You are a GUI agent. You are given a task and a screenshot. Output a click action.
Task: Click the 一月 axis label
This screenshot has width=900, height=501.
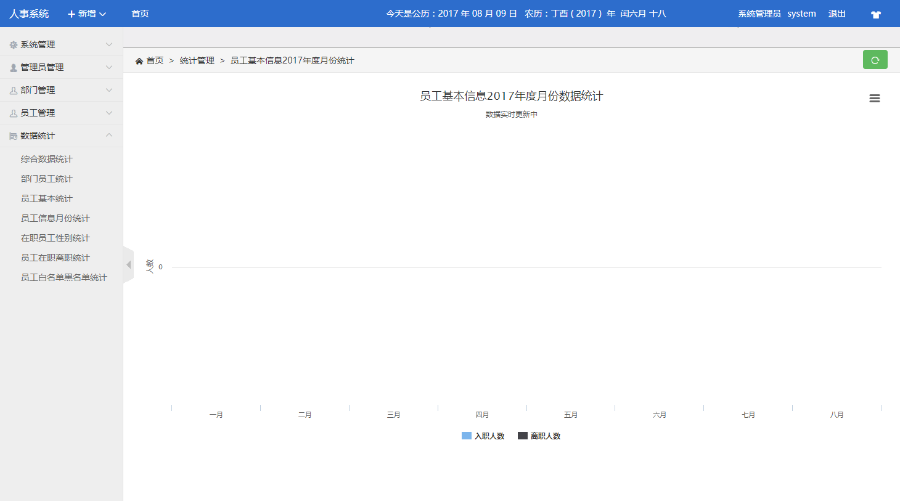[216, 415]
